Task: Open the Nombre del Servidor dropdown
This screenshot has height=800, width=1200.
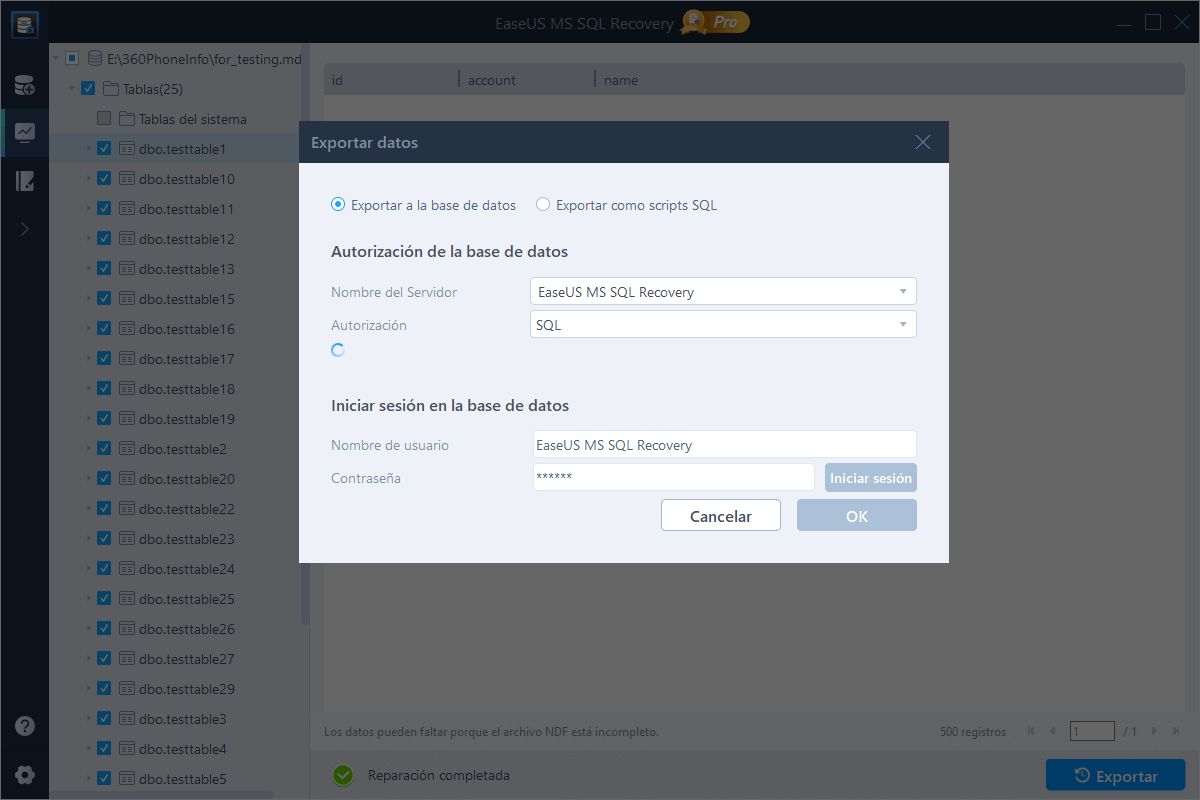Action: [723, 292]
